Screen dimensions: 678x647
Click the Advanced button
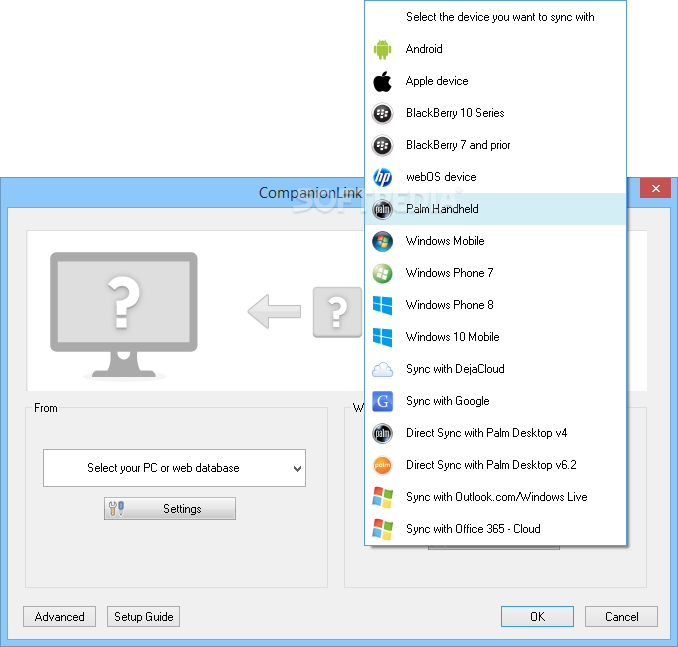[x=60, y=617]
